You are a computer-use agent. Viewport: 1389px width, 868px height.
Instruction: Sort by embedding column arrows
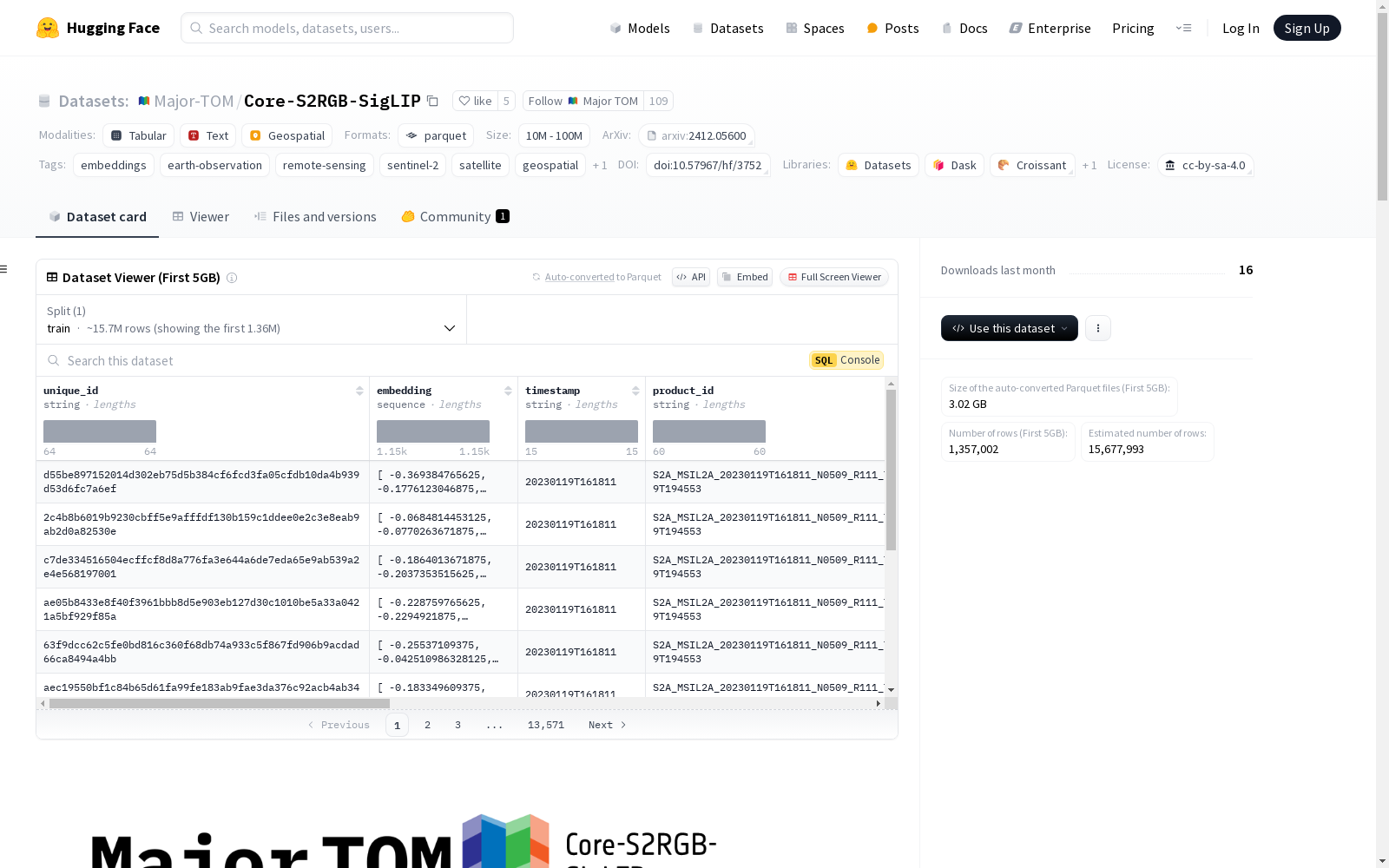[x=508, y=391]
